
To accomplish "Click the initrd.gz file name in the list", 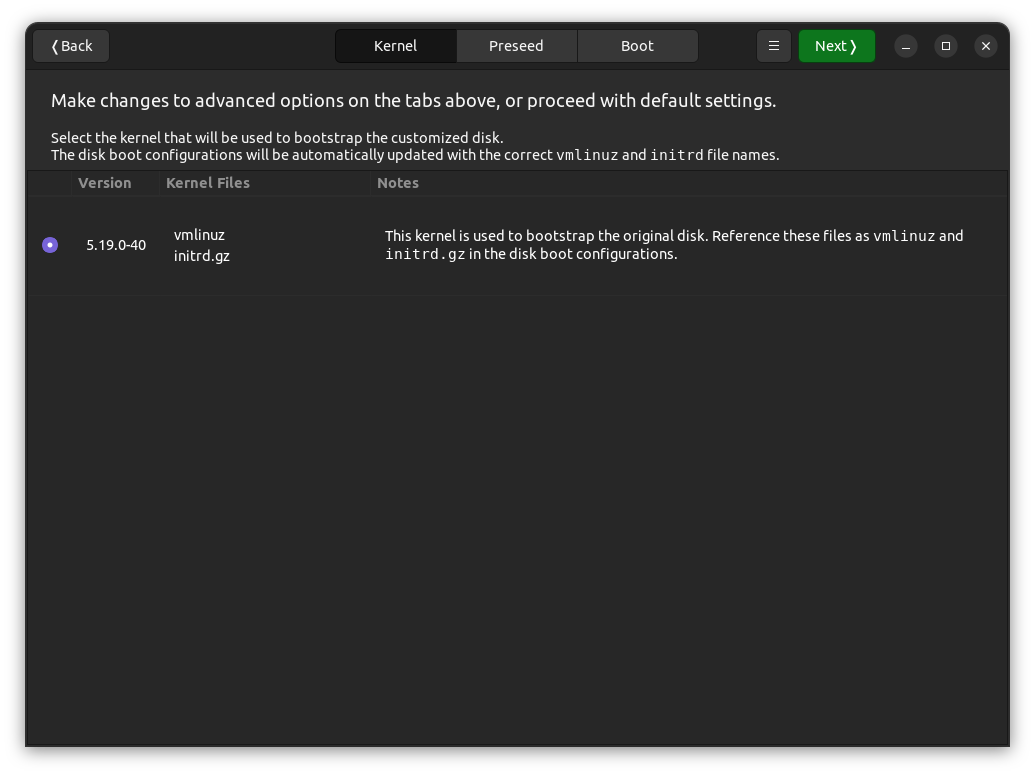I will (x=201, y=256).
